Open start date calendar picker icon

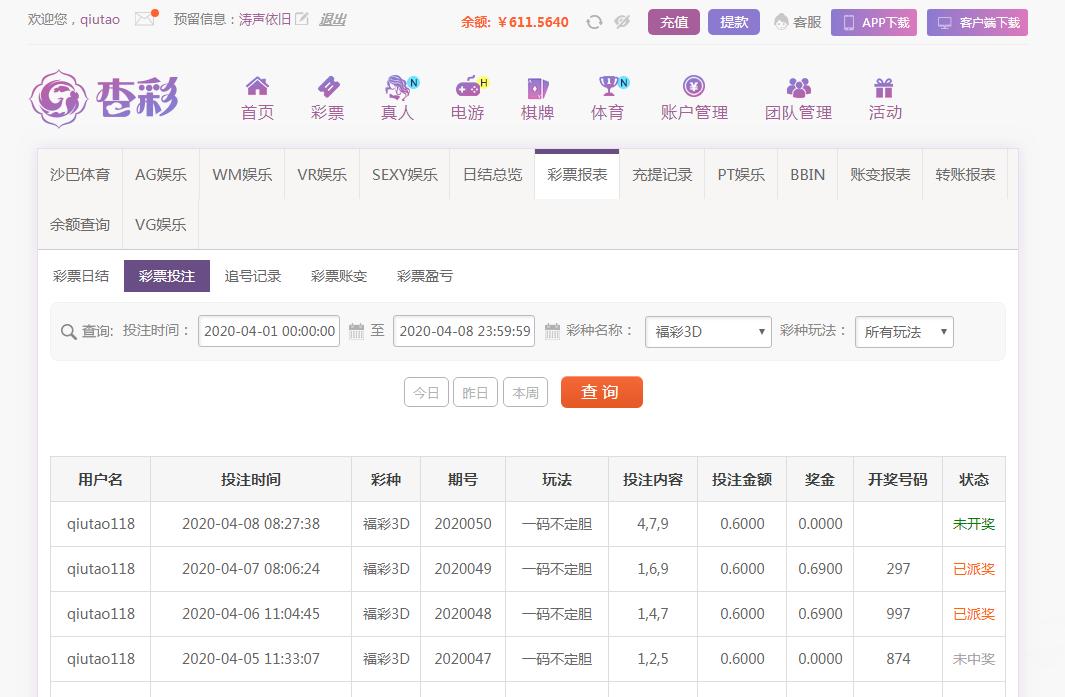click(x=356, y=331)
